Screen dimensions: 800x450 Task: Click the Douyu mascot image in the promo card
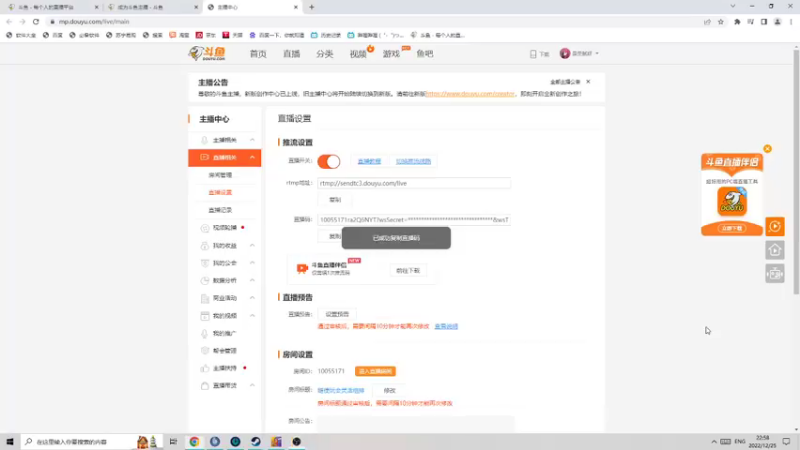732,201
